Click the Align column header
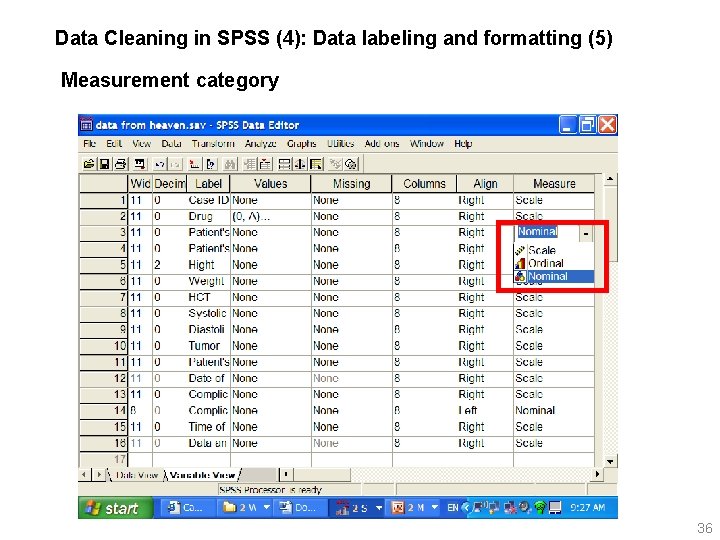The image size is (720, 540). pyautogui.click(x=485, y=184)
